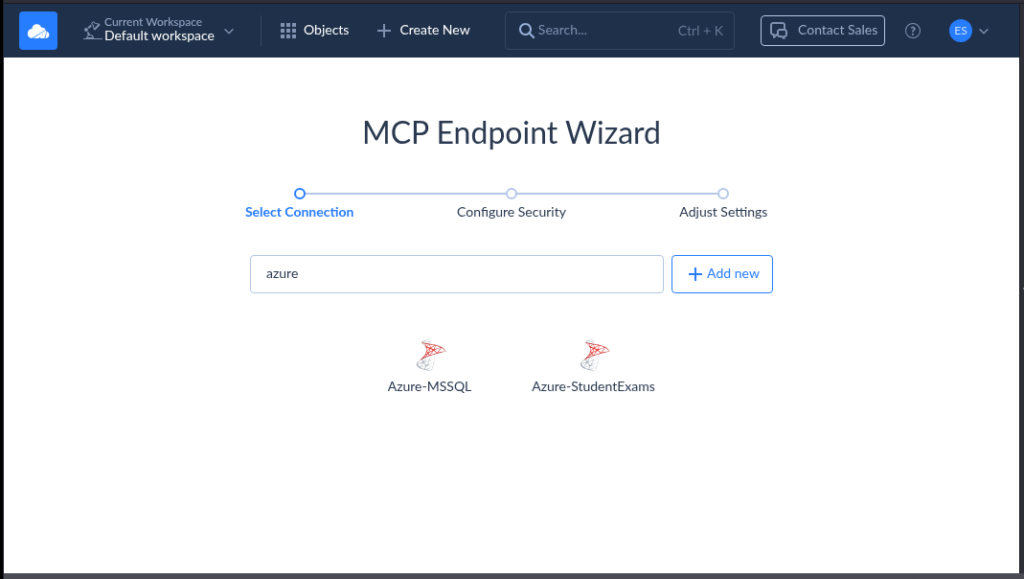The height and width of the screenshot is (579, 1024).
Task: Open the Objects menu
Action: click(314, 30)
